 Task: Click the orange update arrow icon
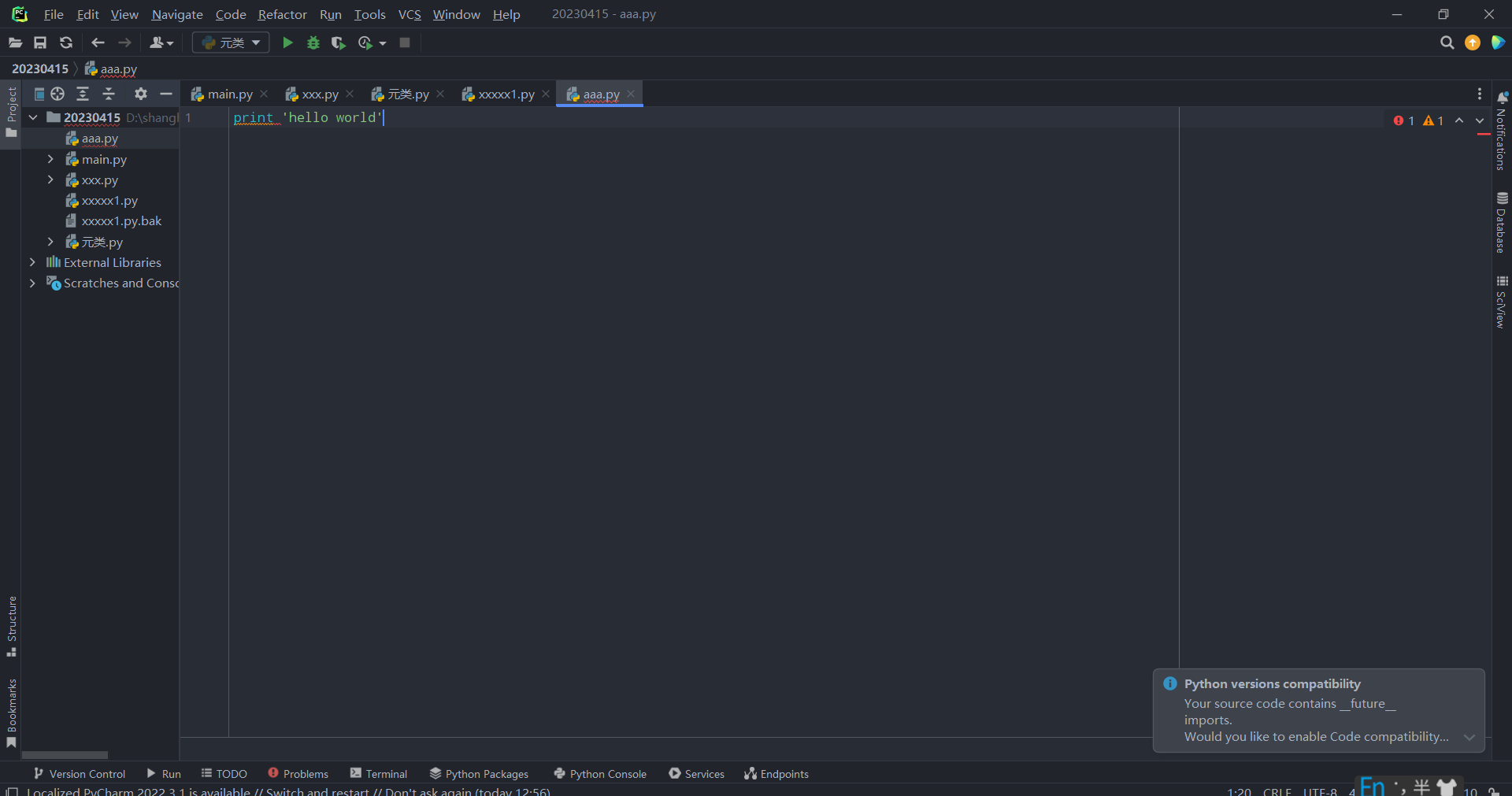tap(1473, 43)
